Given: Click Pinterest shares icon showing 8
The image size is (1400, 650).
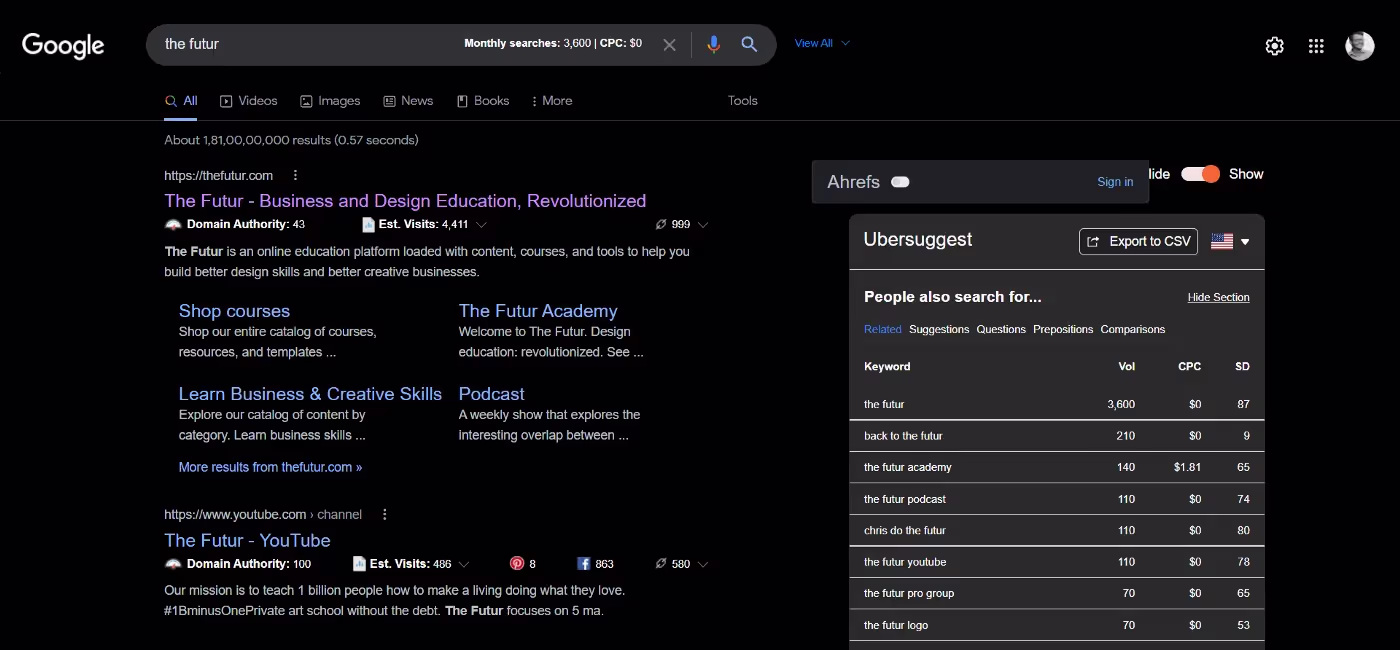Looking at the screenshot, I should click(517, 564).
